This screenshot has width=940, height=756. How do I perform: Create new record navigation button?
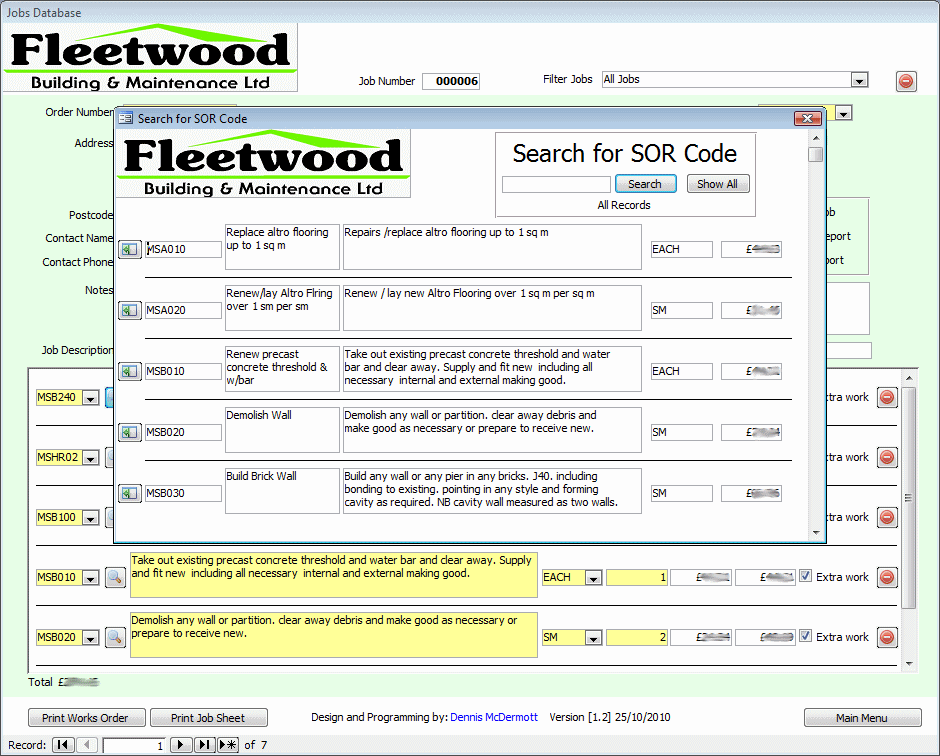click(x=227, y=745)
